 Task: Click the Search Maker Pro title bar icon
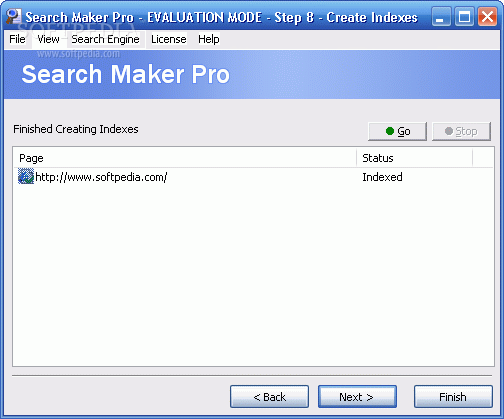14,17
